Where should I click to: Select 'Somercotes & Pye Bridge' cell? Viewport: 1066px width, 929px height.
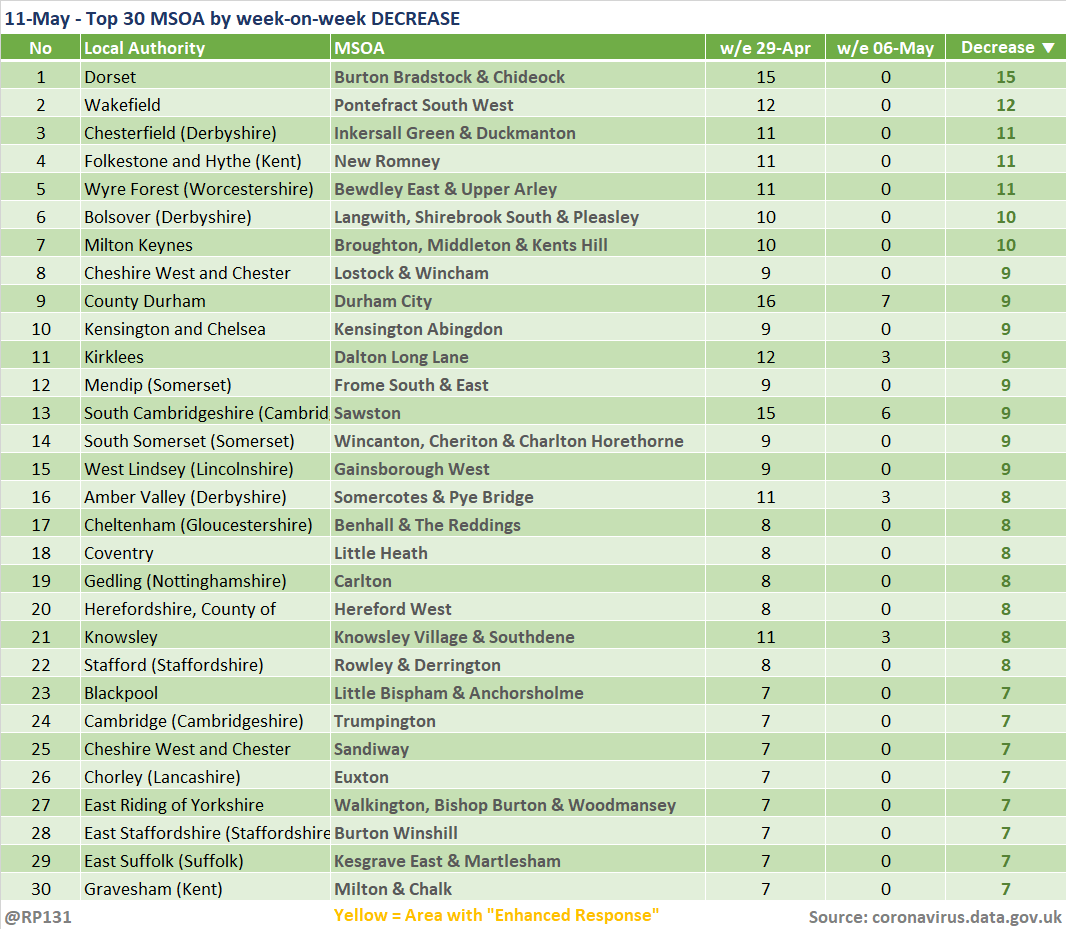517,497
